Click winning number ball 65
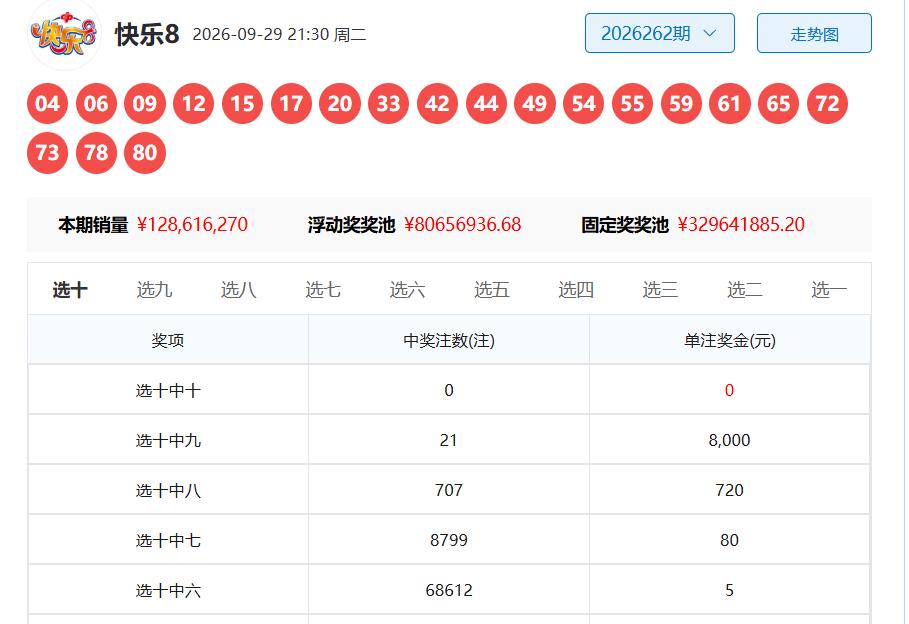The height and width of the screenshot is (624, 909). [x=778, y=104]
